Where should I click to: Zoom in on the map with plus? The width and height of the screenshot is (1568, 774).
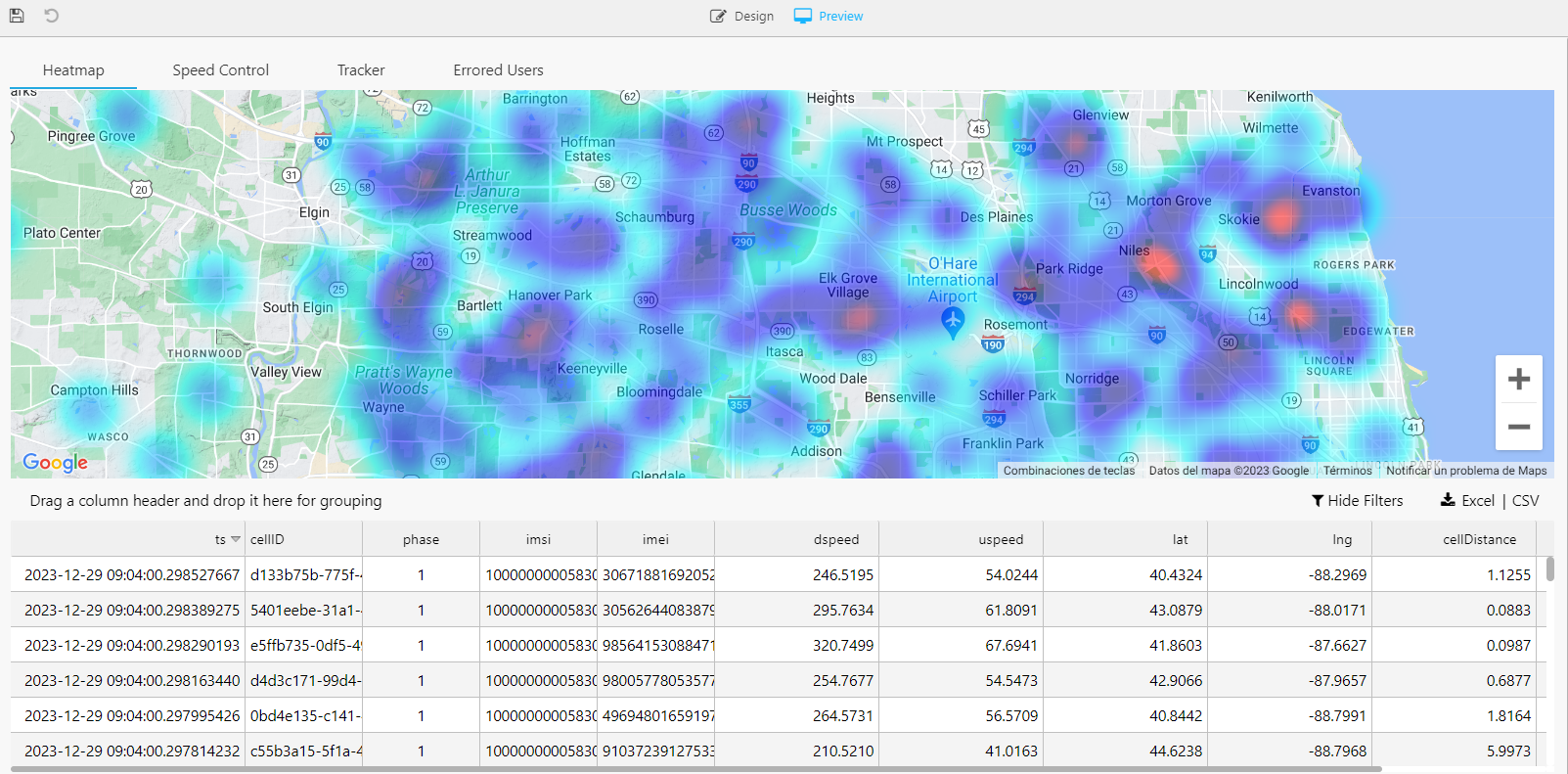click(1519, 379)
